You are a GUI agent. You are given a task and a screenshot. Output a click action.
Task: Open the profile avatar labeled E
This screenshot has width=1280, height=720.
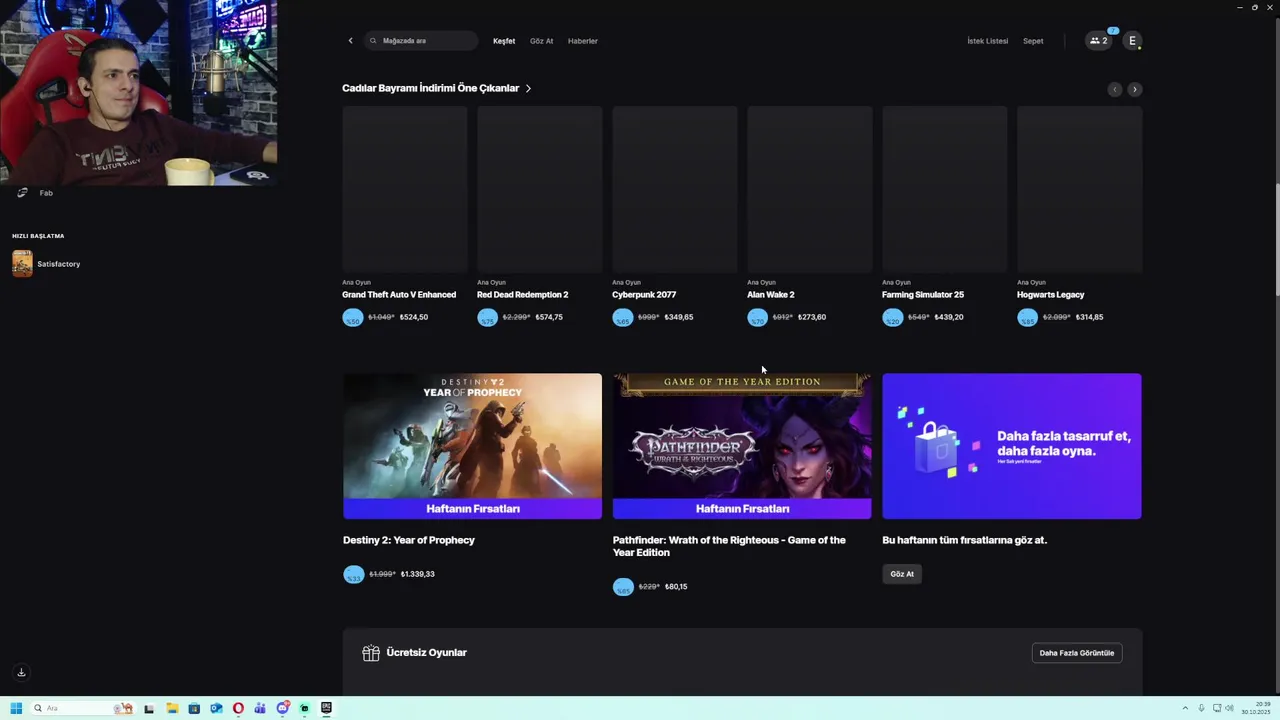point(1132,41)
